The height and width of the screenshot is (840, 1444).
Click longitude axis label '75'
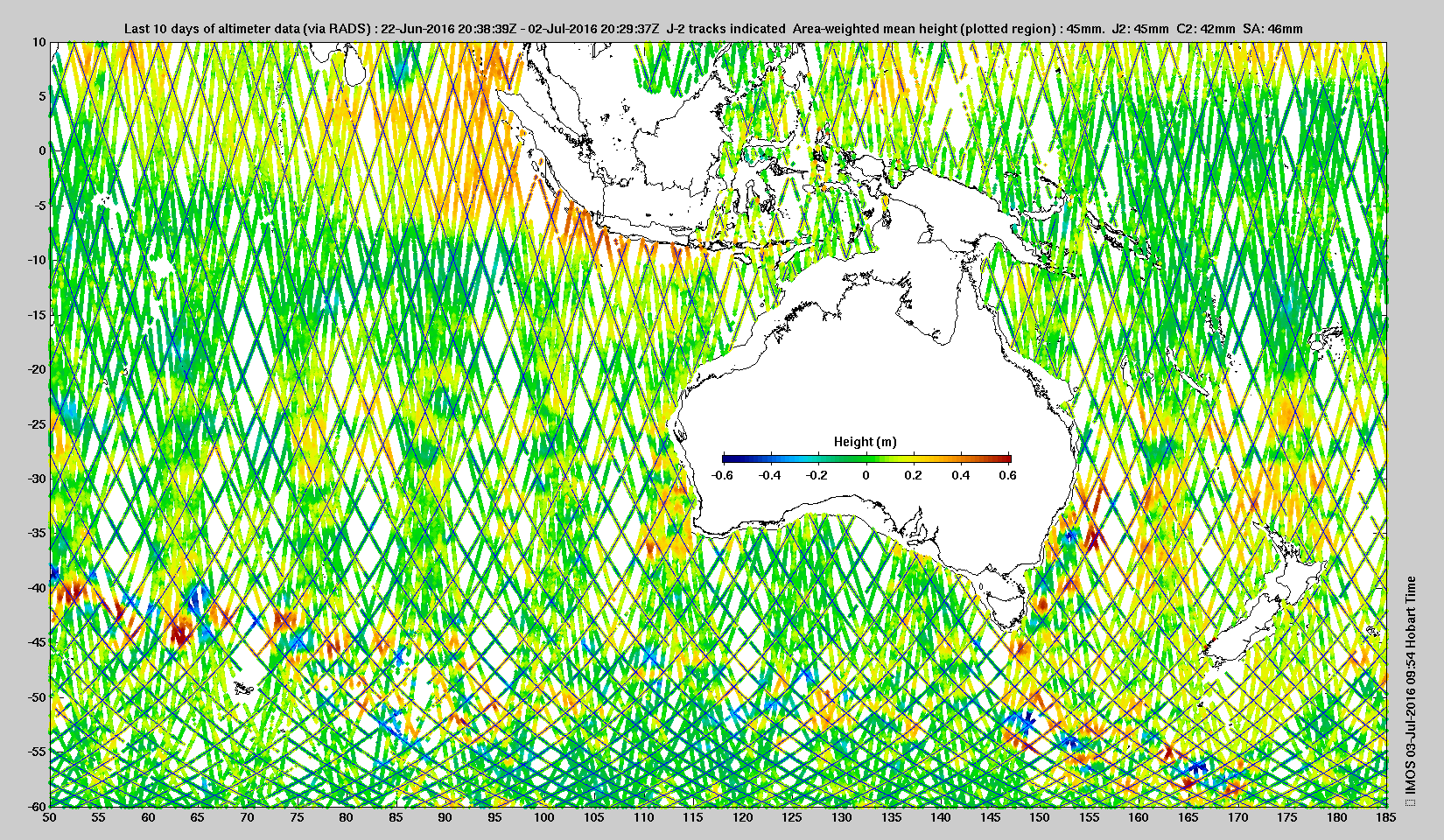[297, 817]
